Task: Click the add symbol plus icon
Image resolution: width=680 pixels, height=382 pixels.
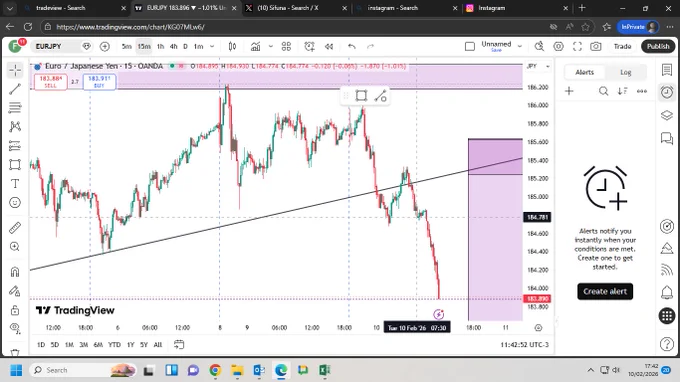Action: 105,46
